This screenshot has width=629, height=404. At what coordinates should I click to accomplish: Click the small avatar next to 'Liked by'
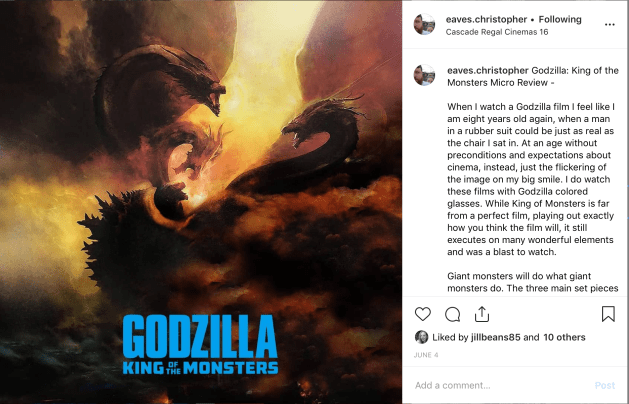pyautogui.click(x=422, y=338)
